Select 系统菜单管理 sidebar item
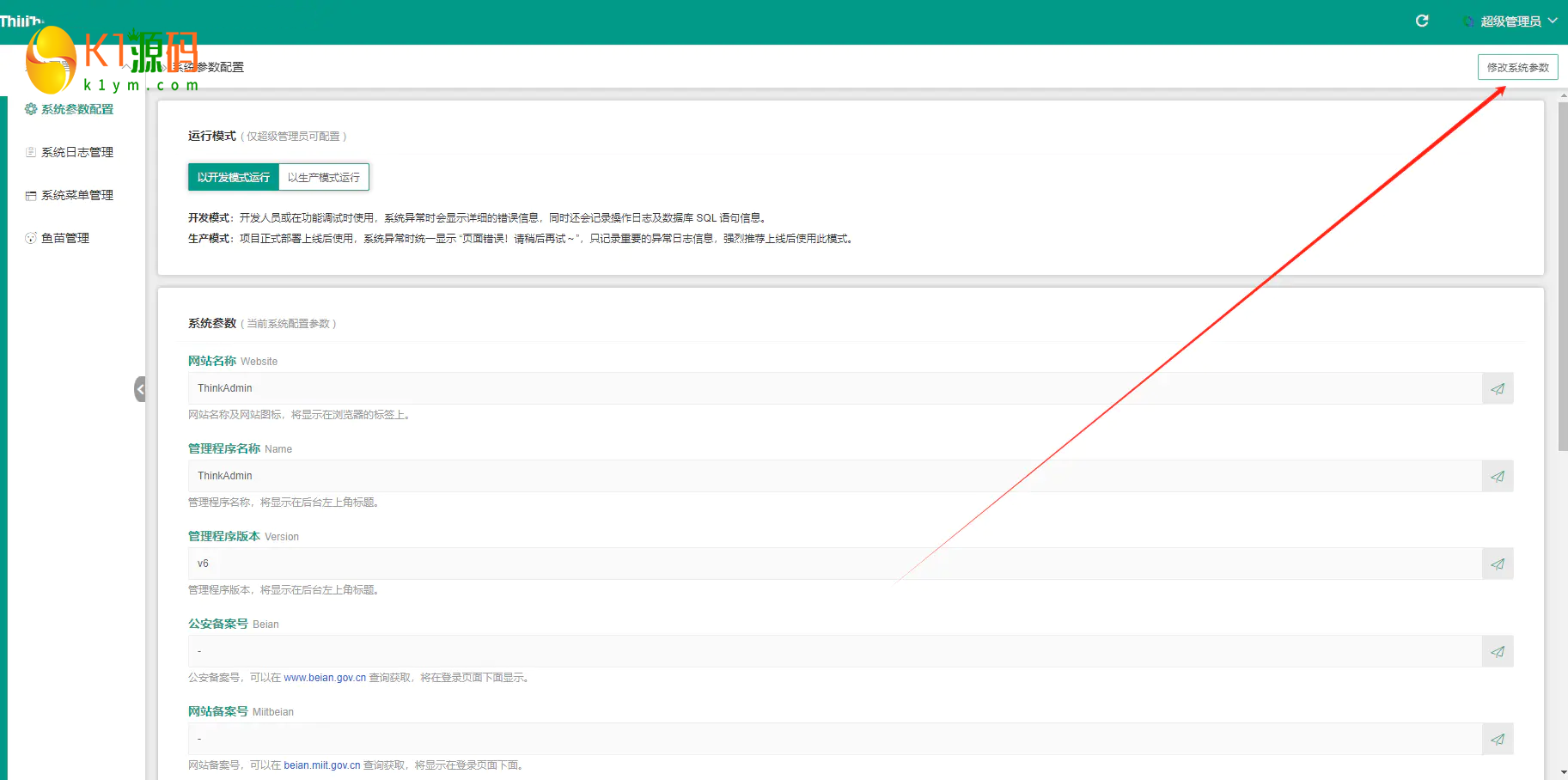1568x780 pixels. tap(70, 195)
